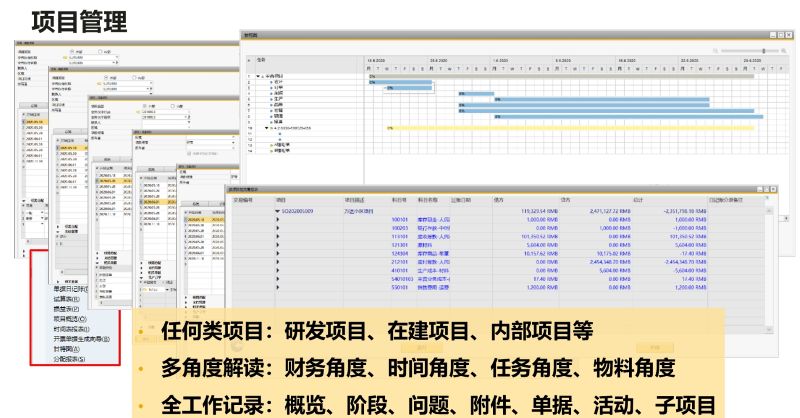Open 开票单据生成向导 menu entry
This screenshot has width=800, height=418.
[82, 338]
